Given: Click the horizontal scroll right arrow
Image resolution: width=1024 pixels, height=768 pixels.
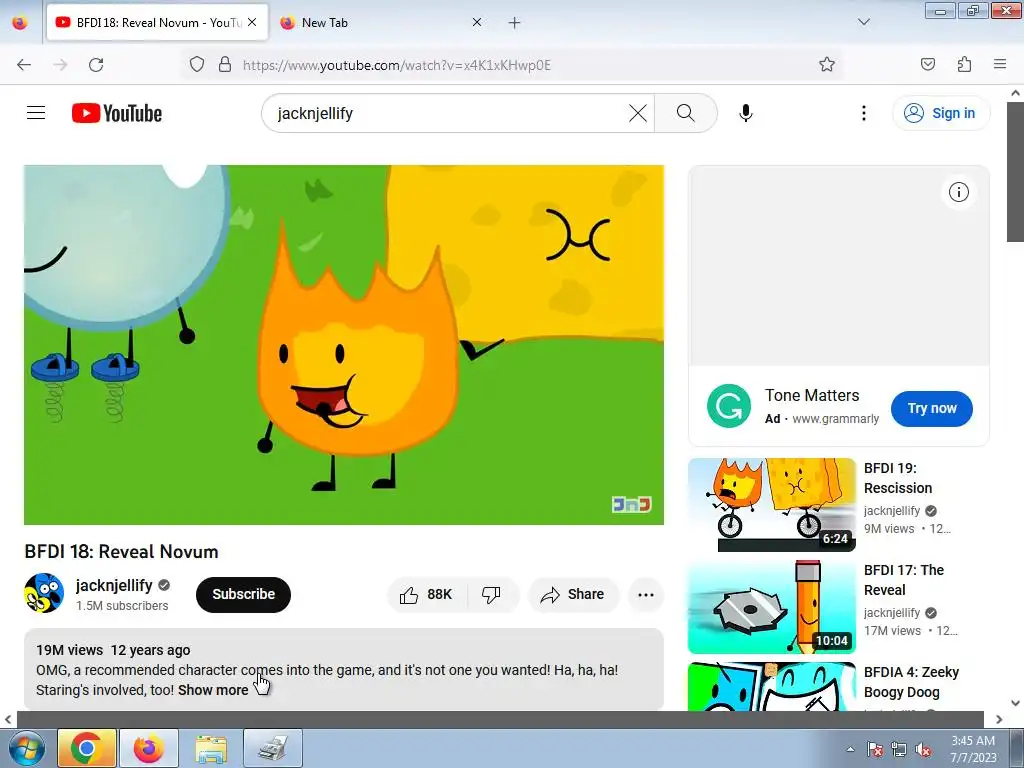Looking at the screenshot, I should click(x=999, y=720).
